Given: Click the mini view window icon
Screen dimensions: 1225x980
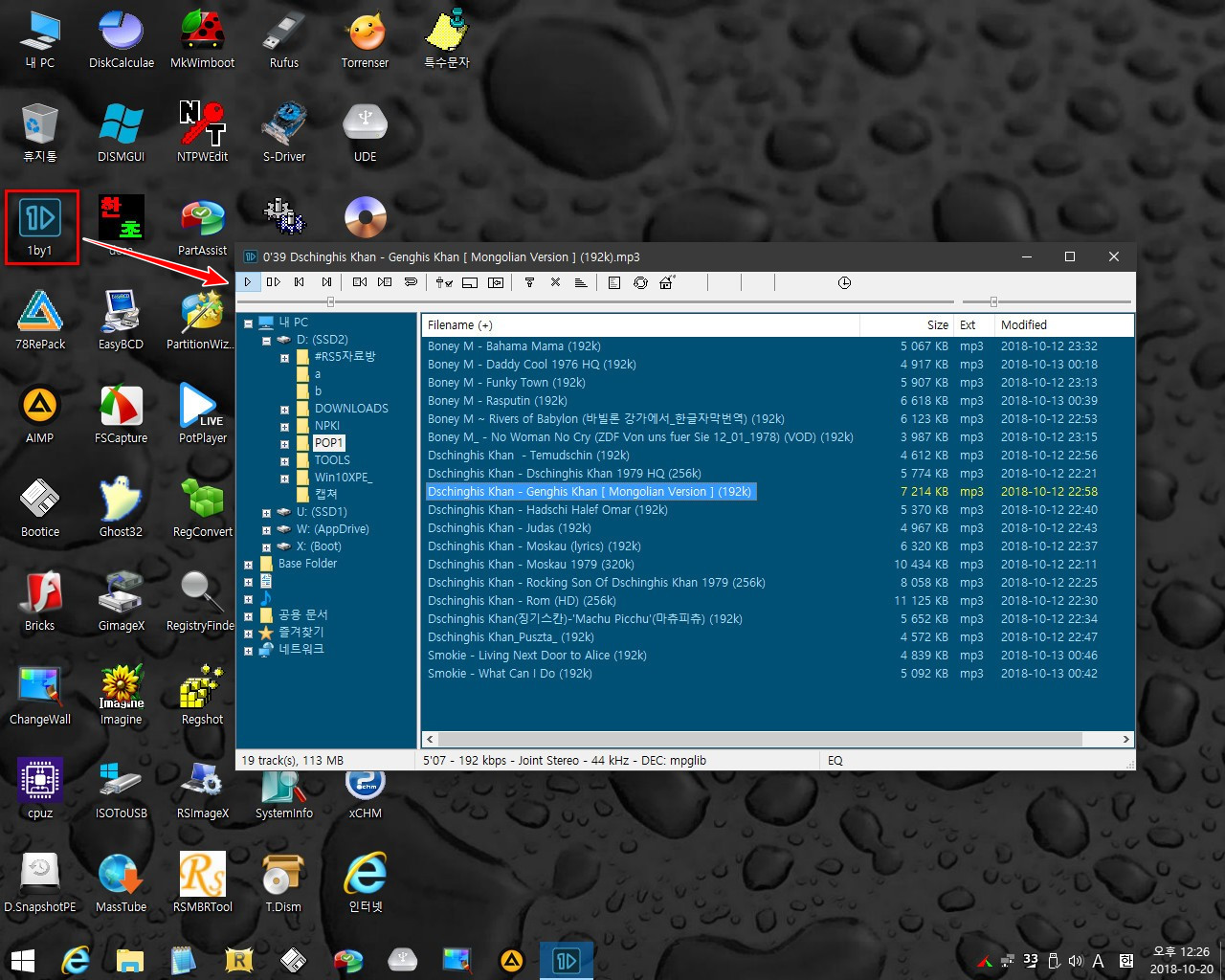Looking at the screenshot, I should pos(470,282).
